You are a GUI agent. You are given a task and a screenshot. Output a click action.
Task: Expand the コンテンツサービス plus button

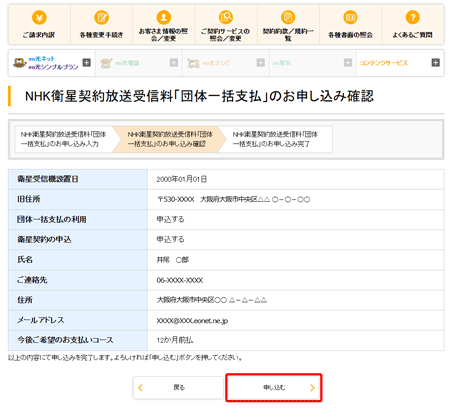(435, 63)
